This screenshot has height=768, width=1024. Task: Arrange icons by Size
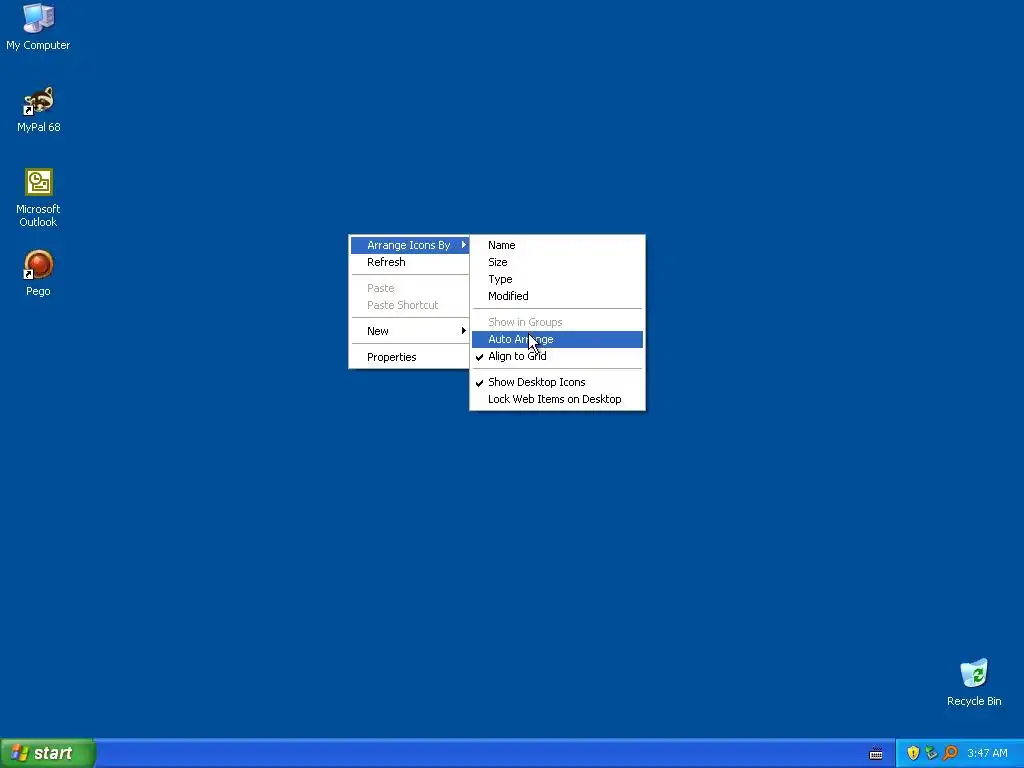click(x=557, y=262)
